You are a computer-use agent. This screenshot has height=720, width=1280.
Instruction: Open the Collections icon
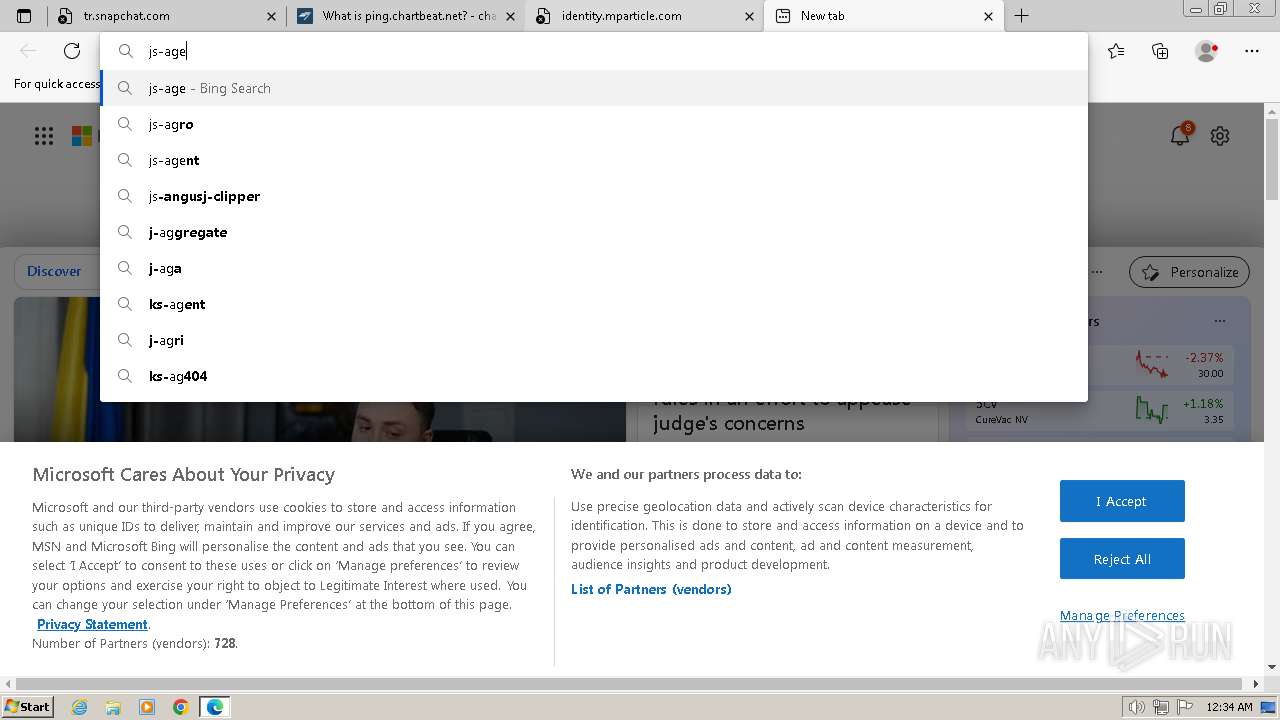point(1160,51)
